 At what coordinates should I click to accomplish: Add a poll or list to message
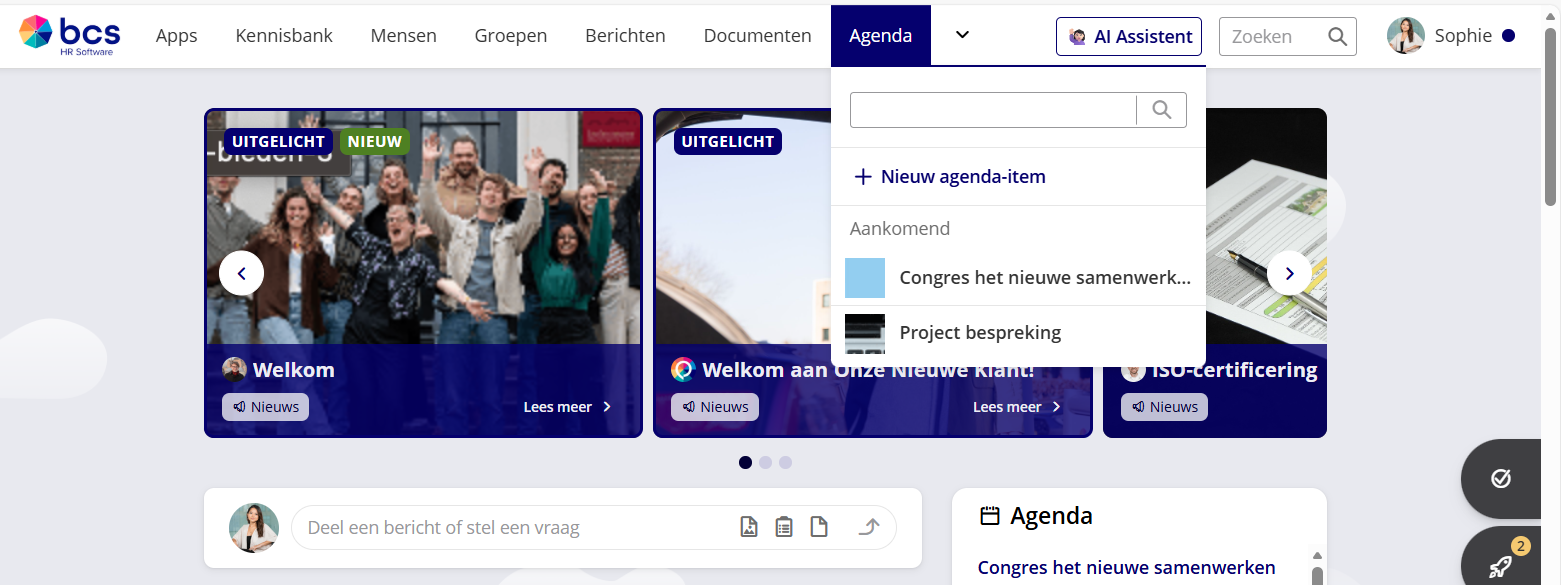[784, 527]
